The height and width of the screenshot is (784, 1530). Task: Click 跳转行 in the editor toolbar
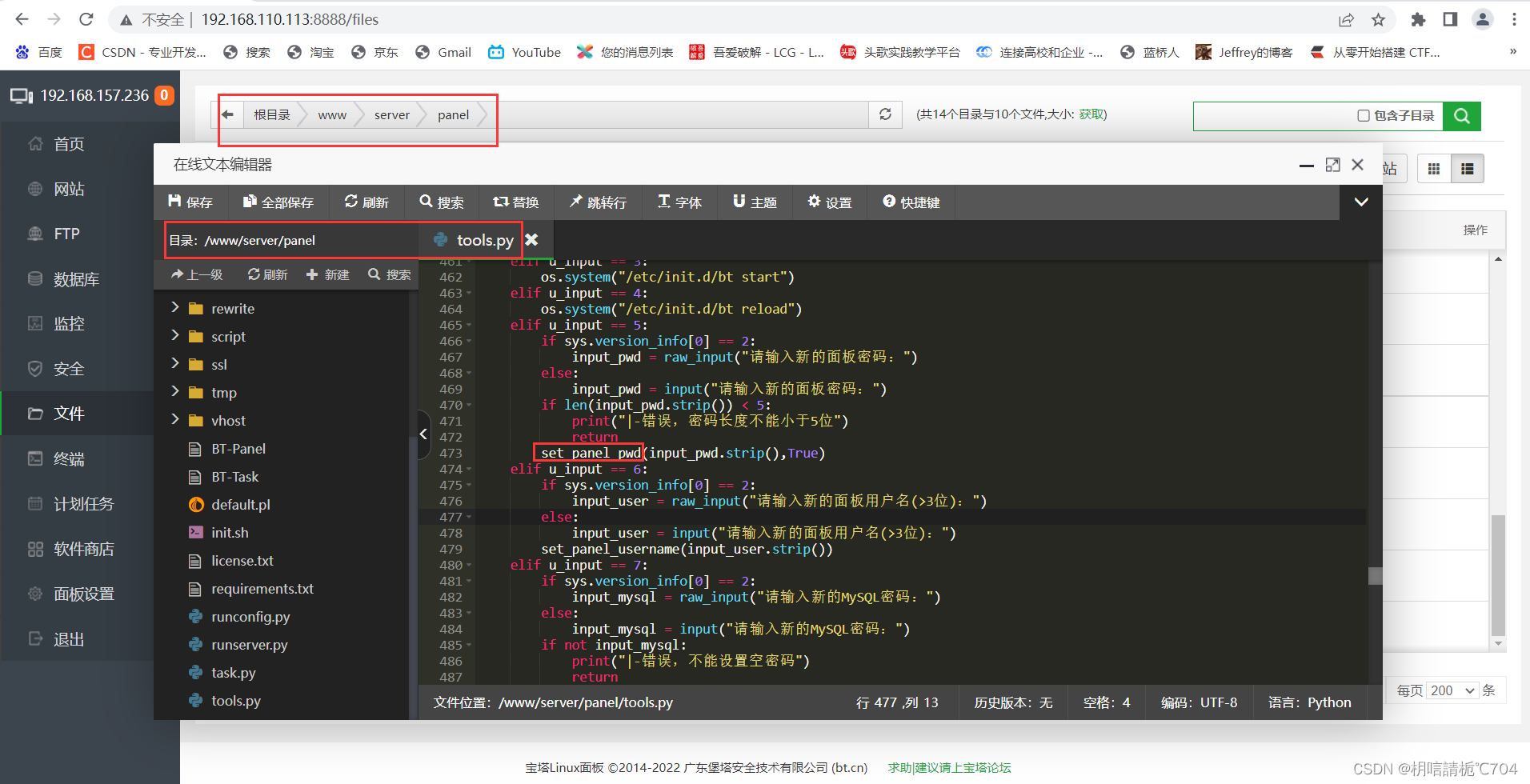(598, 202)
